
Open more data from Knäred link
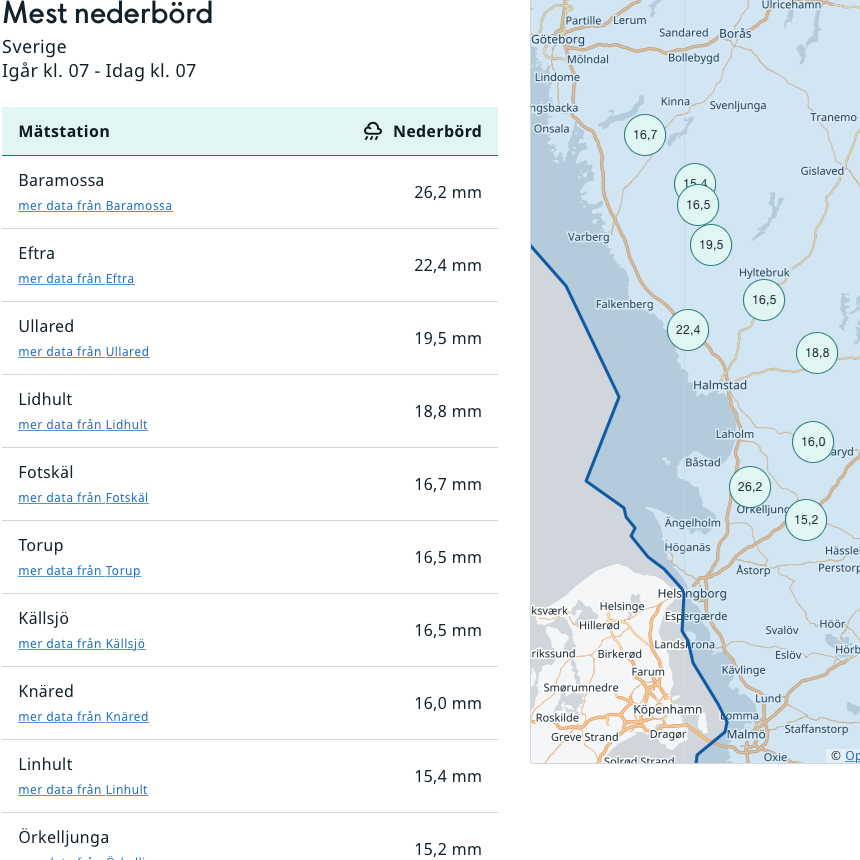83,717
